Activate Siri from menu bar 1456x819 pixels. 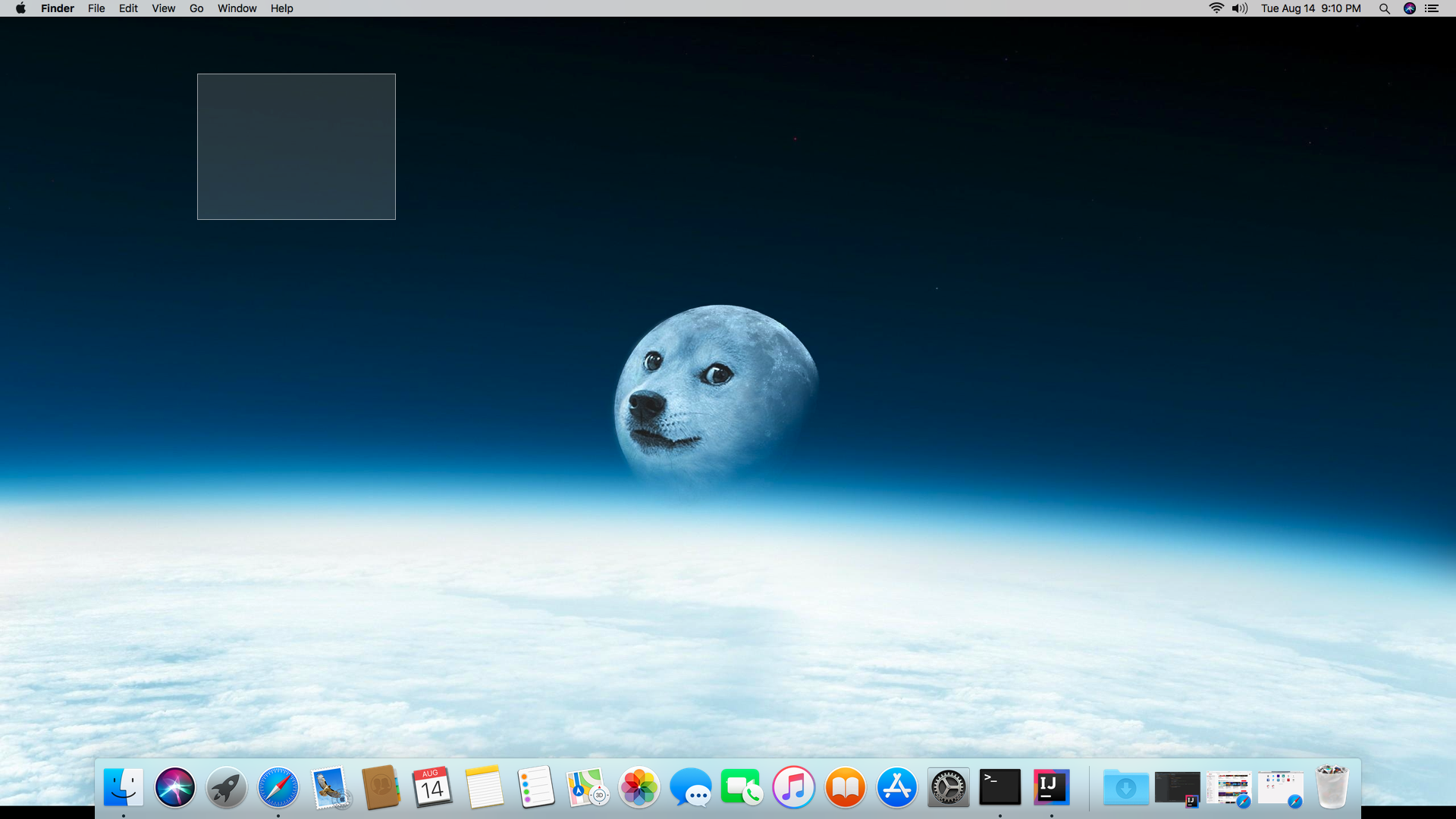pos(1410,8)
